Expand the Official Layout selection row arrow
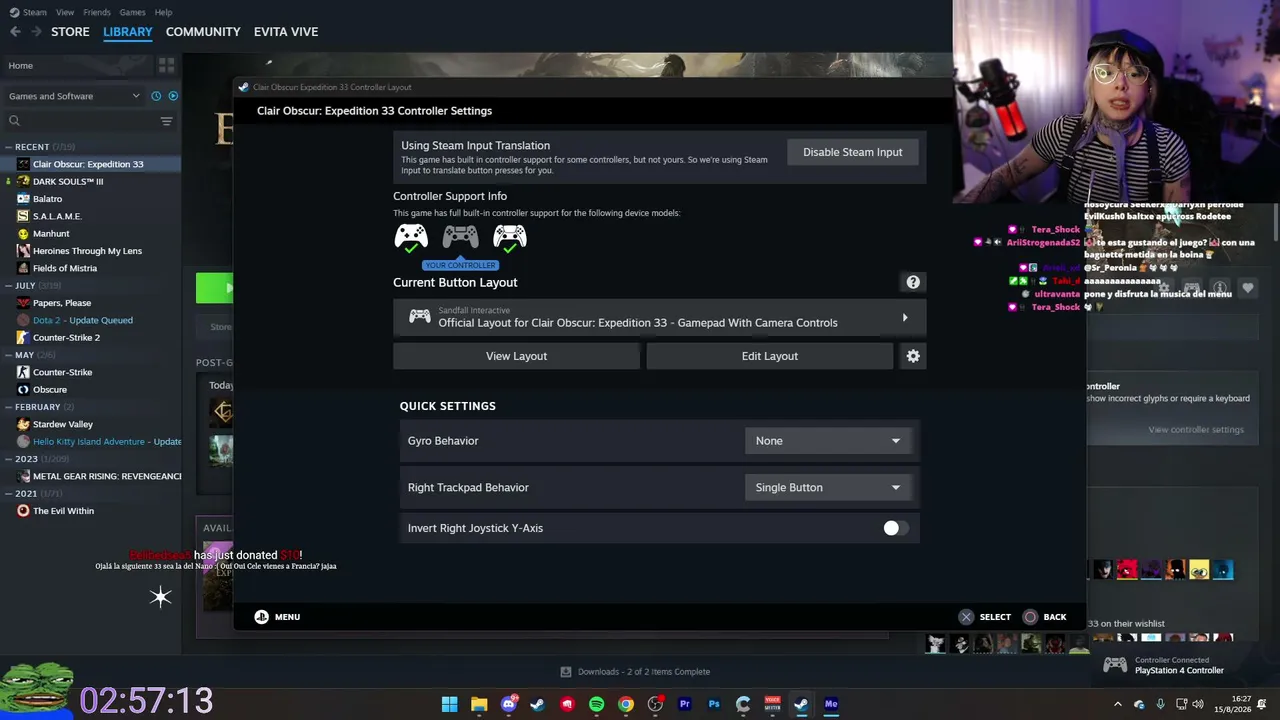The height and width of the screenshot is (720, 1280). coord(905,318)
